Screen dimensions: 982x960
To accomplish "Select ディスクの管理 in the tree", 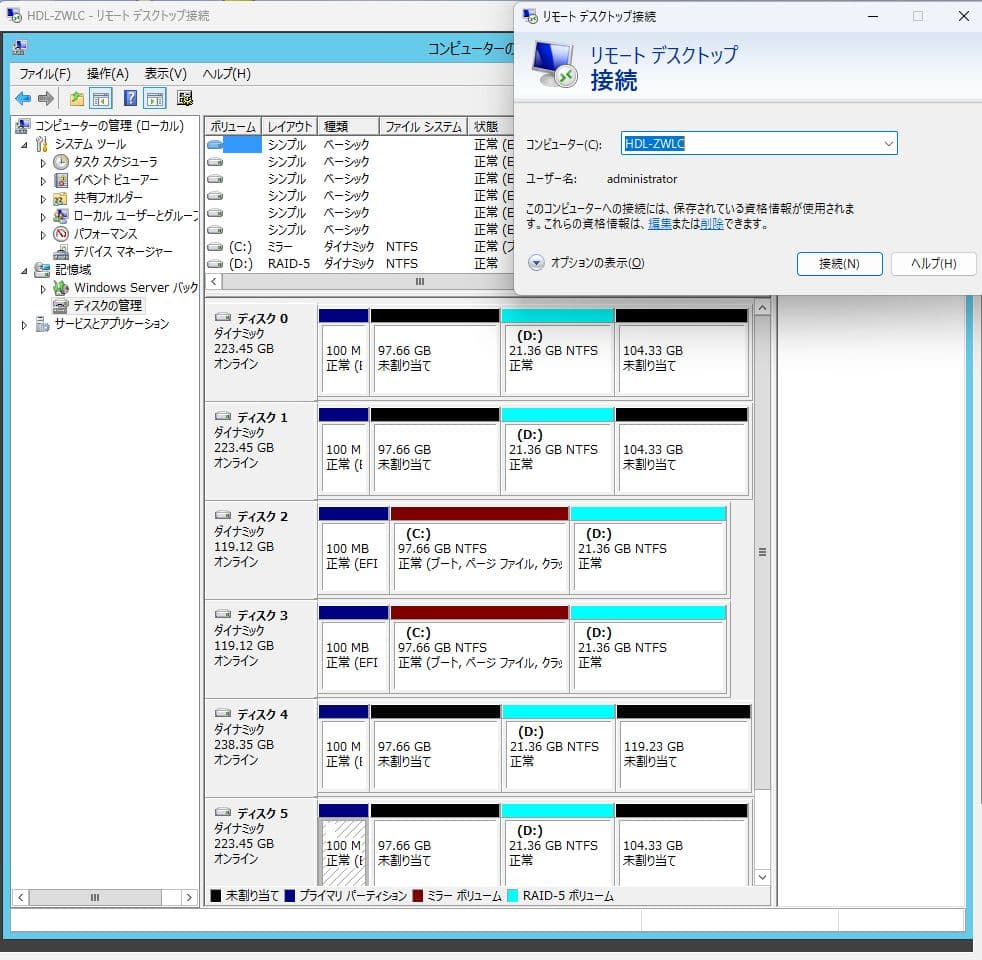I will pos(107,306).
